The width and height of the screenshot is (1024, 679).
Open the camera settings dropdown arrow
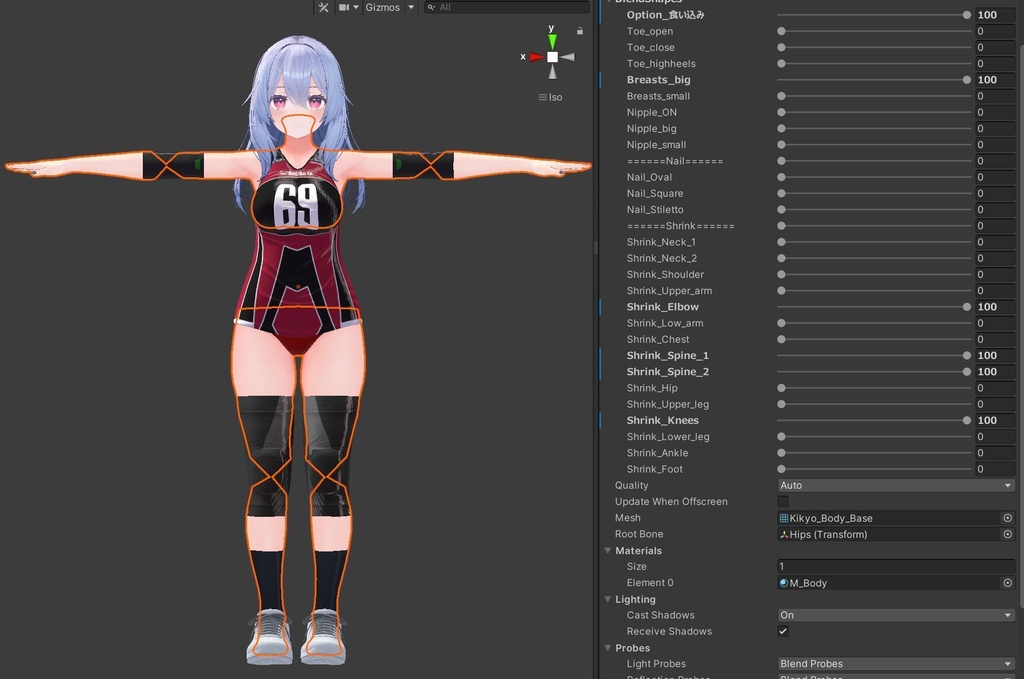(x=356, y=7)
